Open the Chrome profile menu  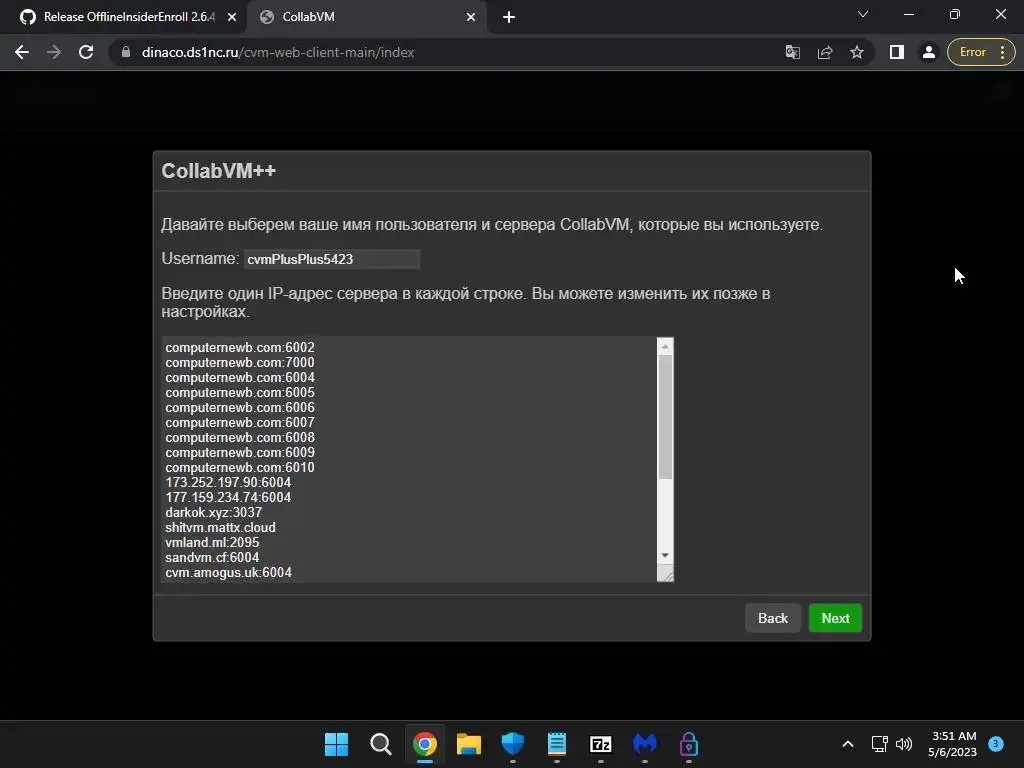[x=928, y=52]
